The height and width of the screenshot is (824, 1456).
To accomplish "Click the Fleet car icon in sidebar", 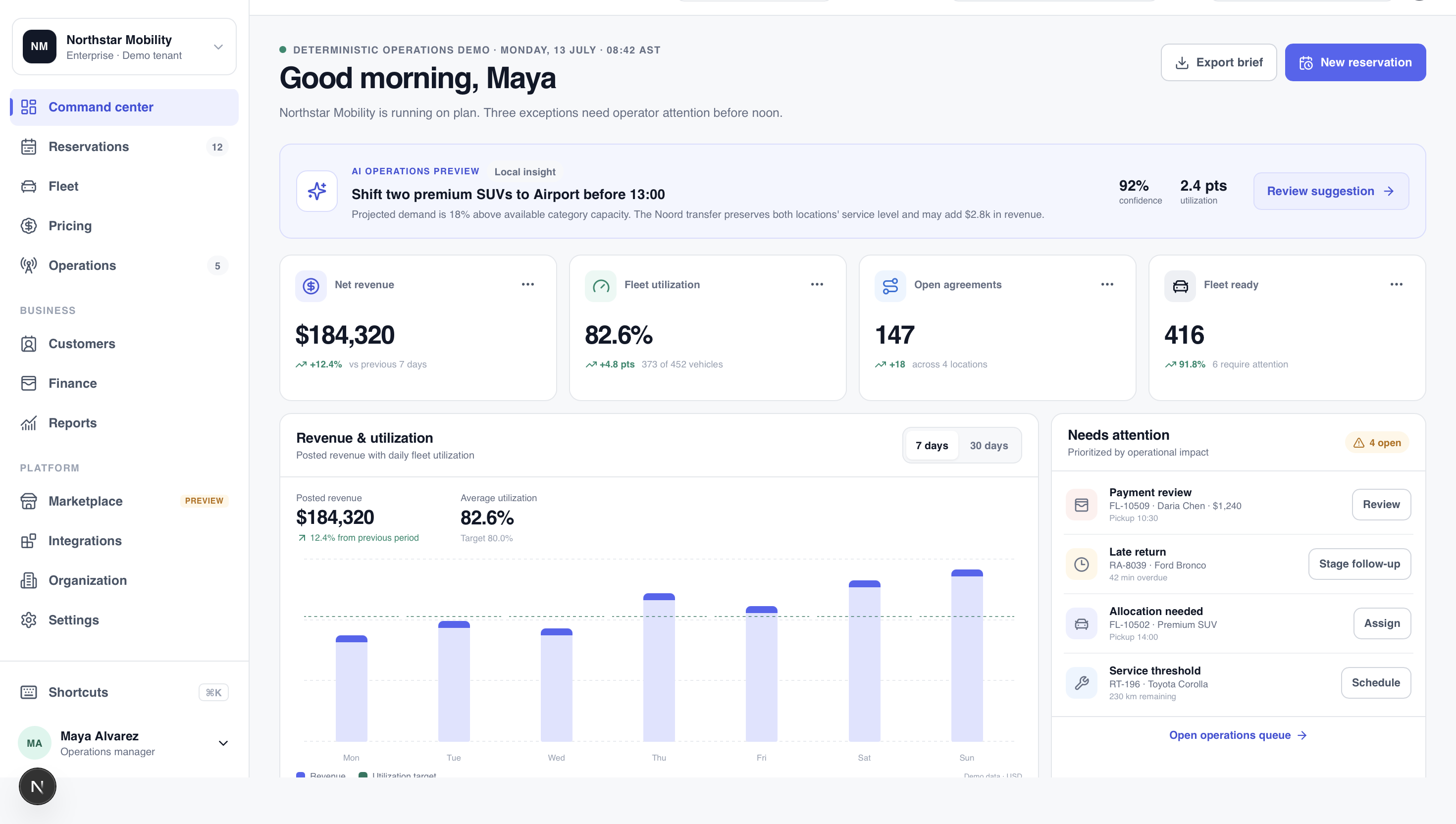I will pos(28,186).
